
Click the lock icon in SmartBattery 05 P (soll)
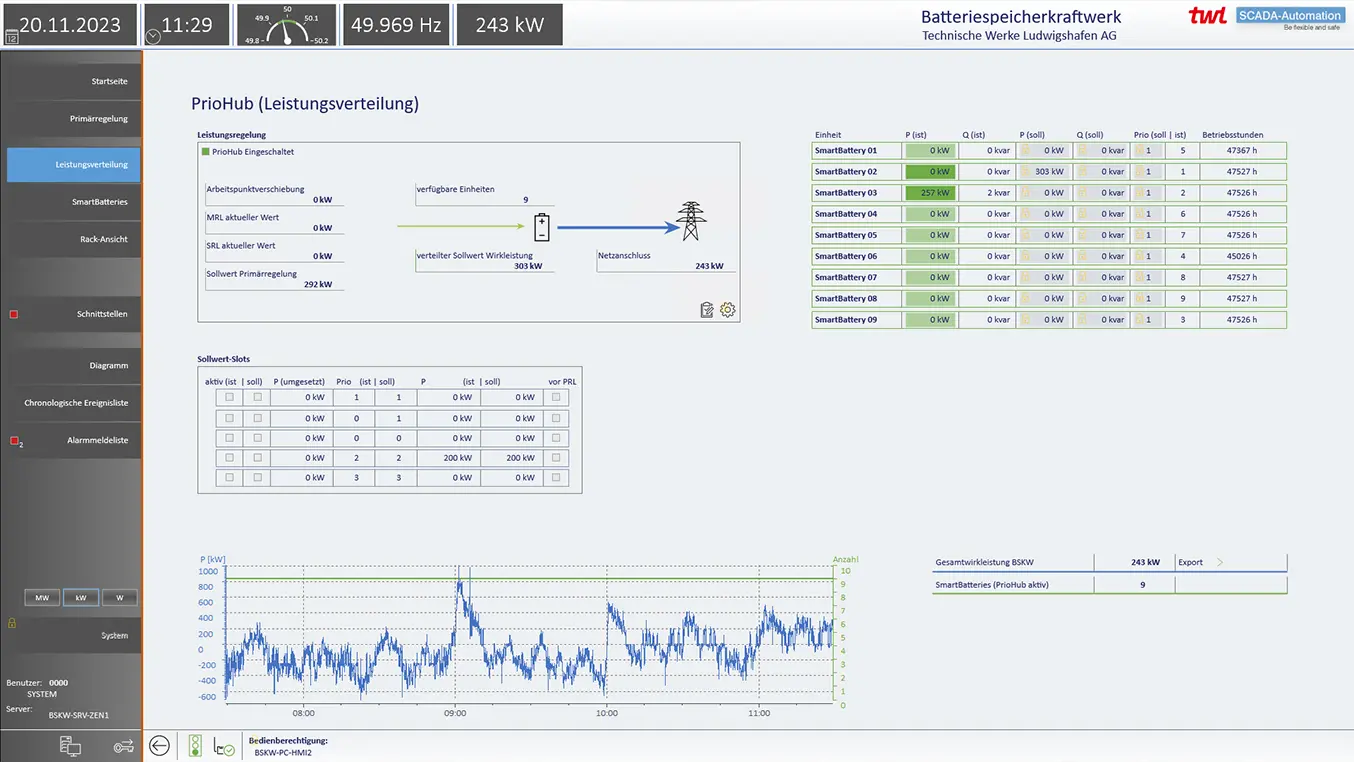(1025, 235)
